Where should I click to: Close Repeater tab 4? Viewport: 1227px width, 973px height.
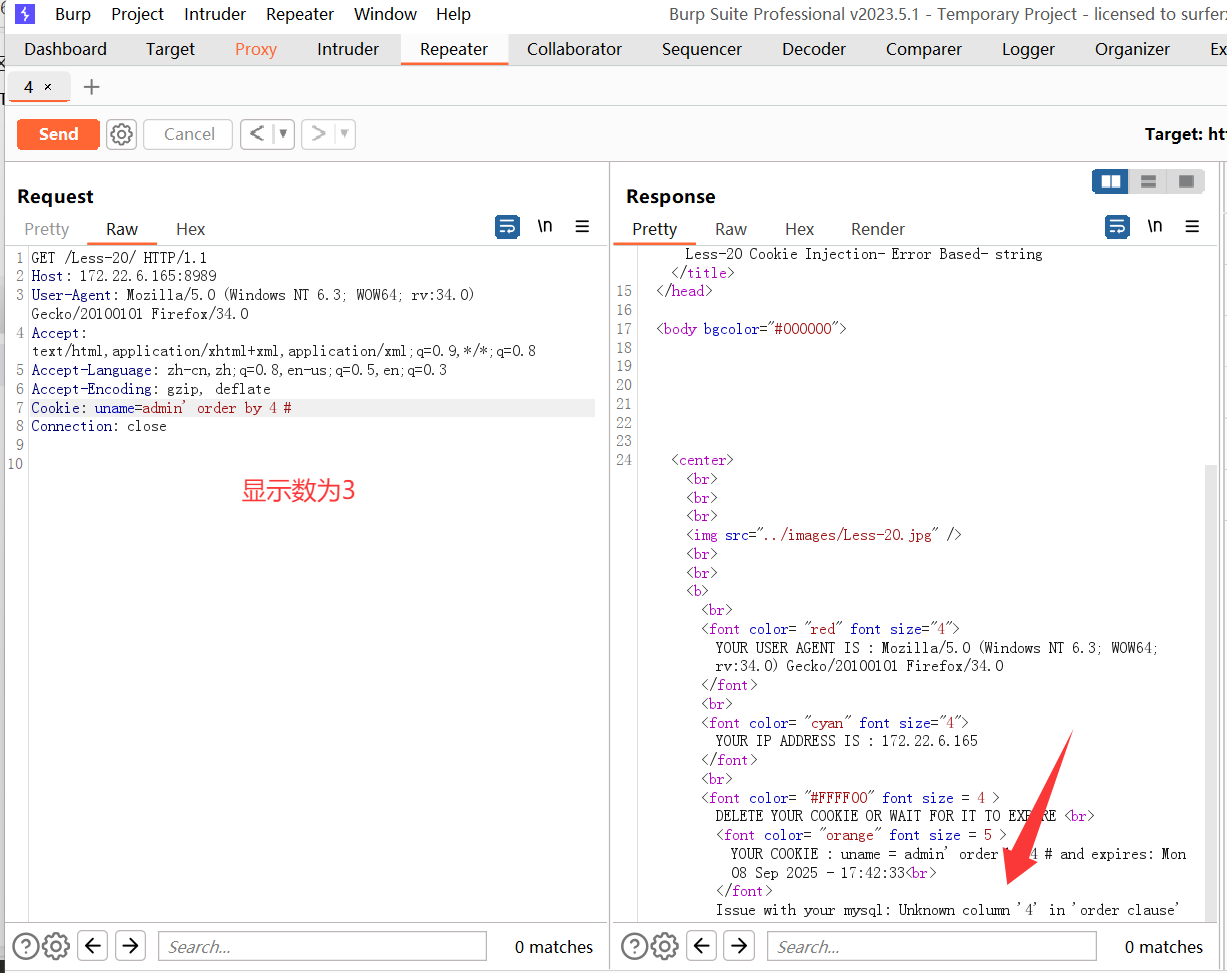(x=47, y=87)
